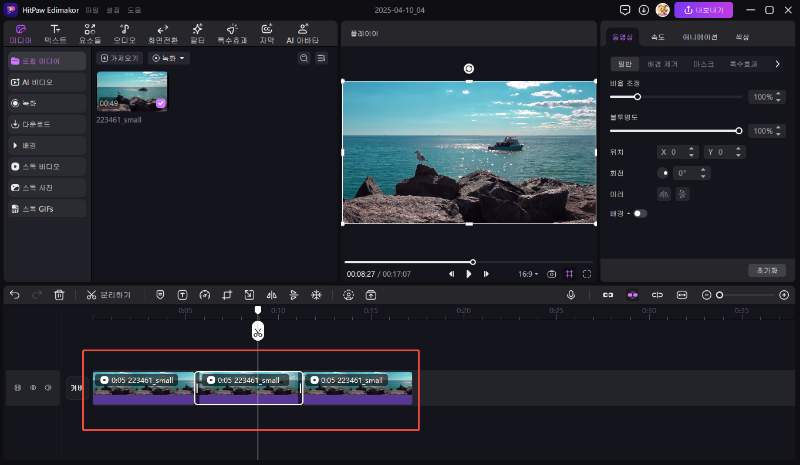Image resolution: width=800 pixels, height=465 pixels.
Task: Open the Animation tab in properties panel
Action: 698,37
